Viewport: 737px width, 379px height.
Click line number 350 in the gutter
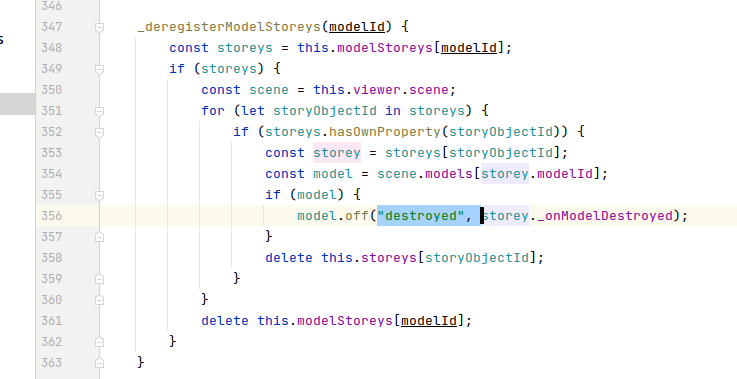tap(51, 90)
